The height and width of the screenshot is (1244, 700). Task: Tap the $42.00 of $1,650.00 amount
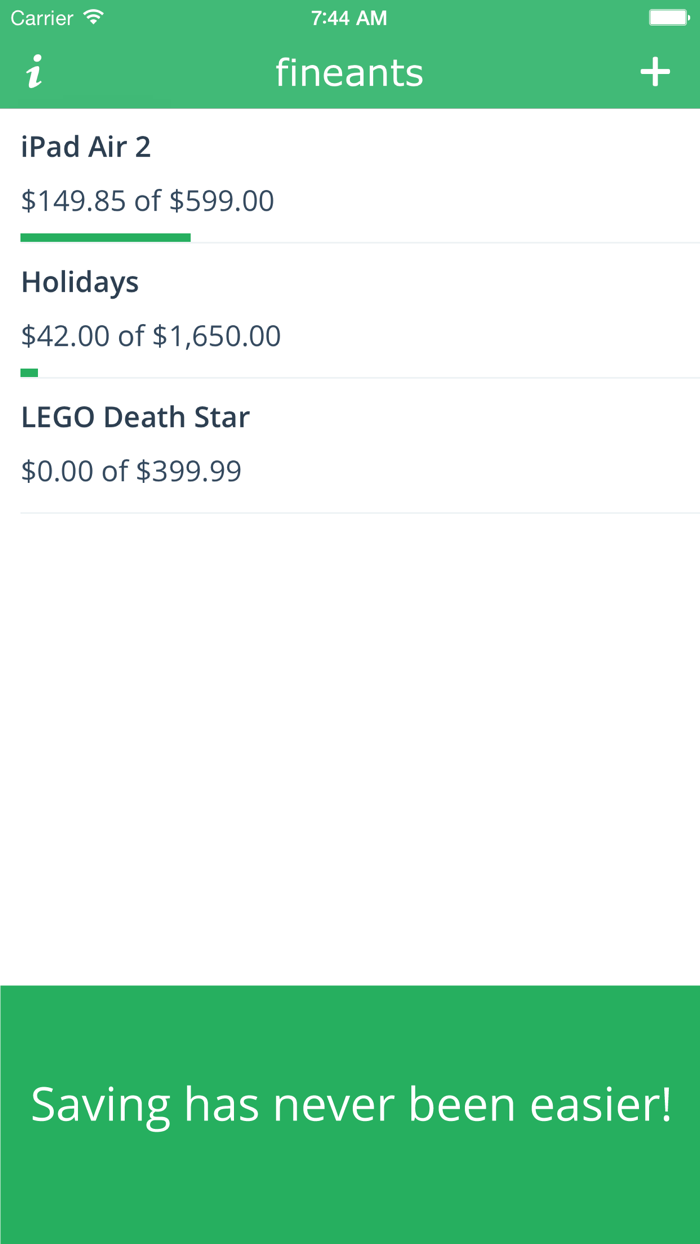coord(151,336)
